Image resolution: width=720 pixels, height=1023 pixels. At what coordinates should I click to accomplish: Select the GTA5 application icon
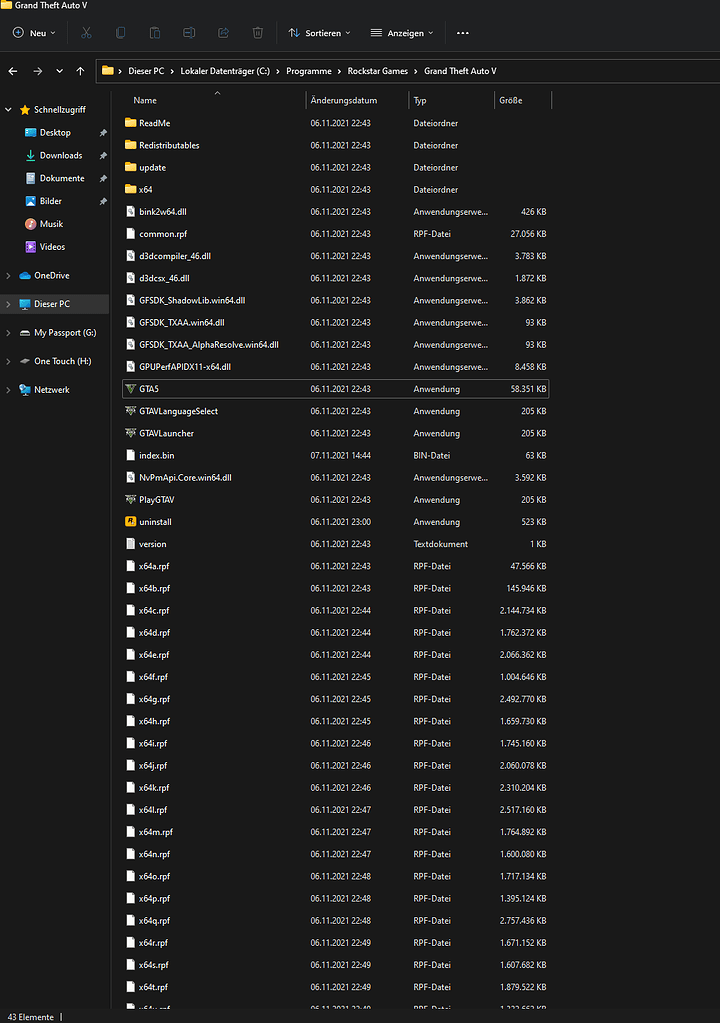[x=130, y=389]
